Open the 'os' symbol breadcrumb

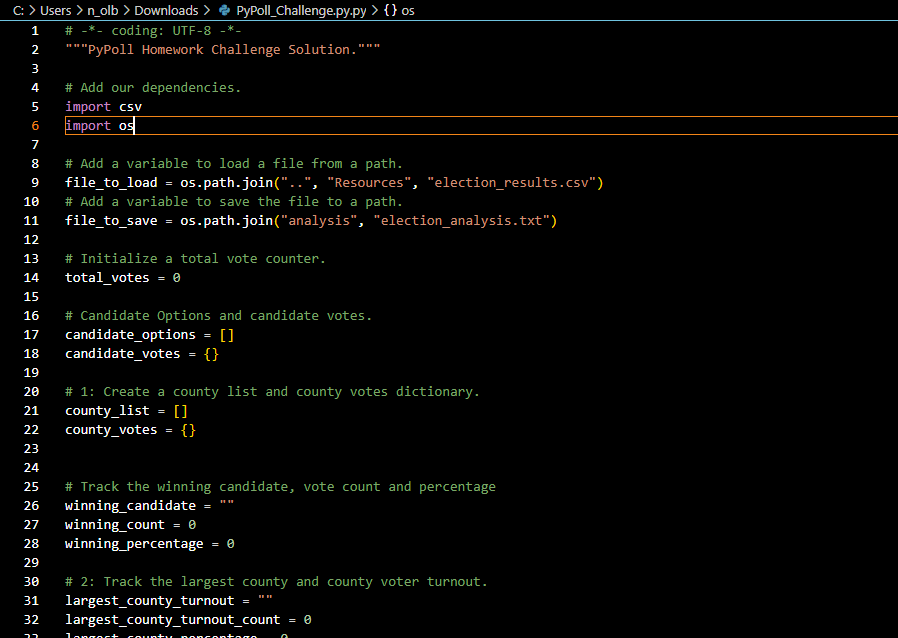(408, 10)
